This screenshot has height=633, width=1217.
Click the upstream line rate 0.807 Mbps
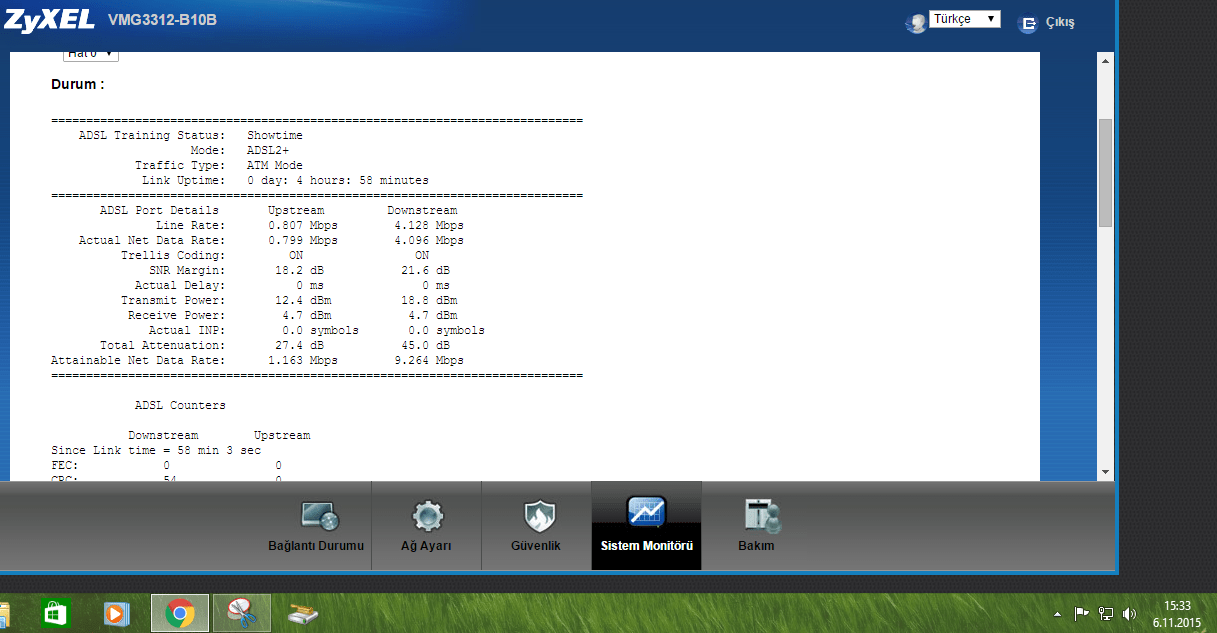[x=303, y=225]
